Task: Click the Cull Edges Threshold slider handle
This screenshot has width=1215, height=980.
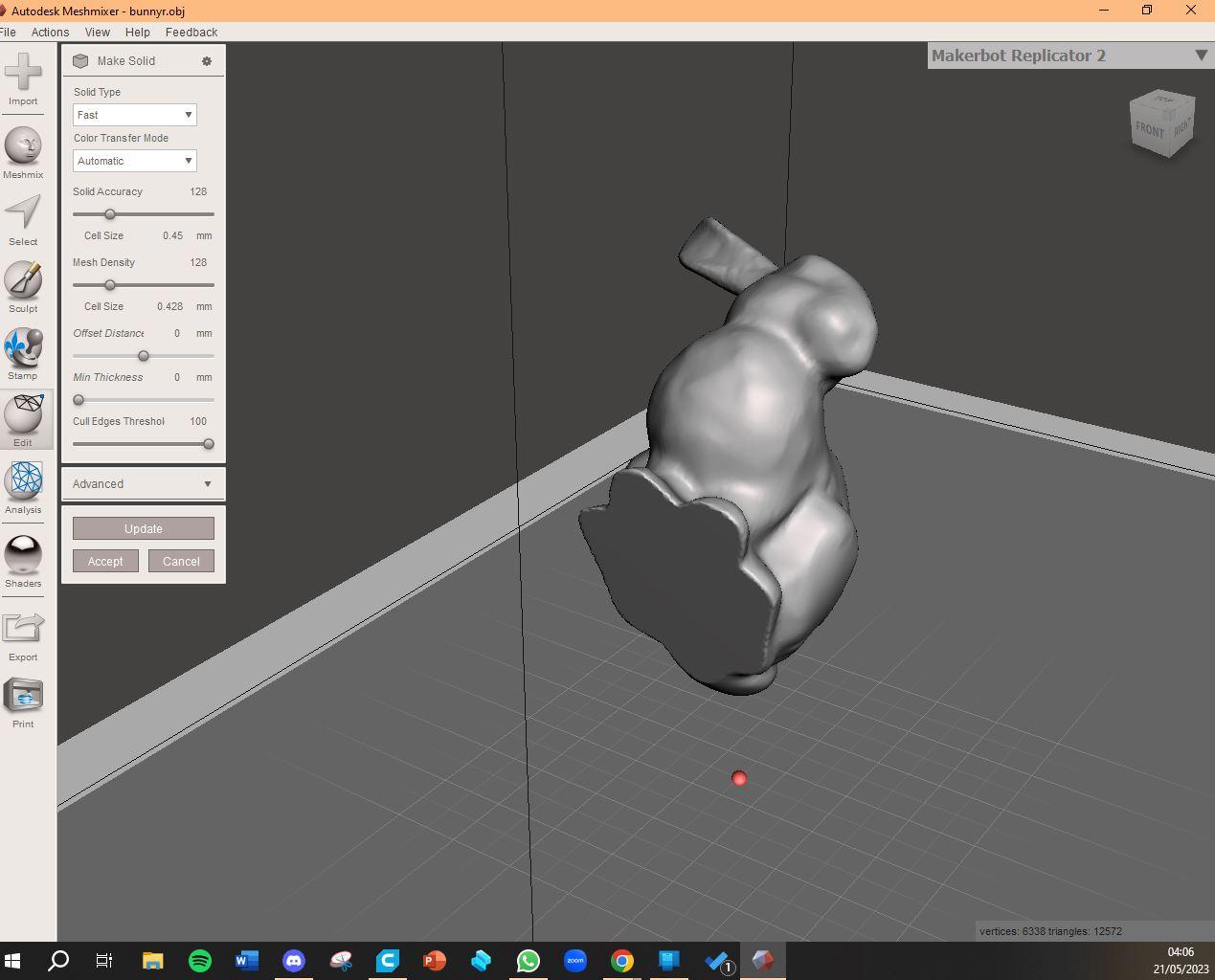Action: point(209,444)
